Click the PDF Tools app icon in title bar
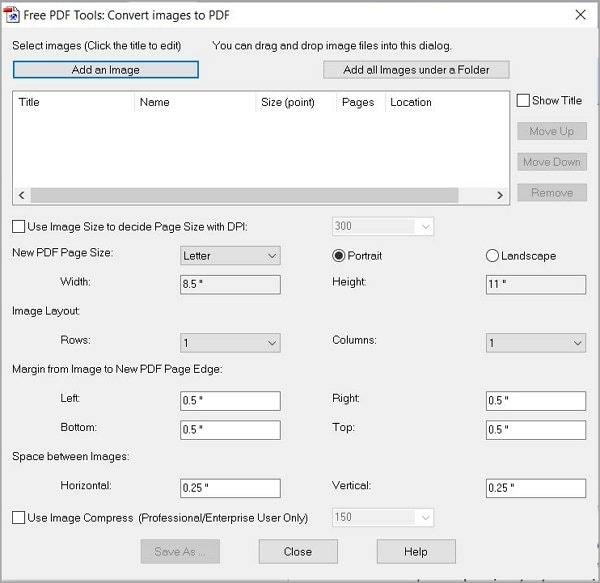The image size is (600, 583). tap(11, 15)
